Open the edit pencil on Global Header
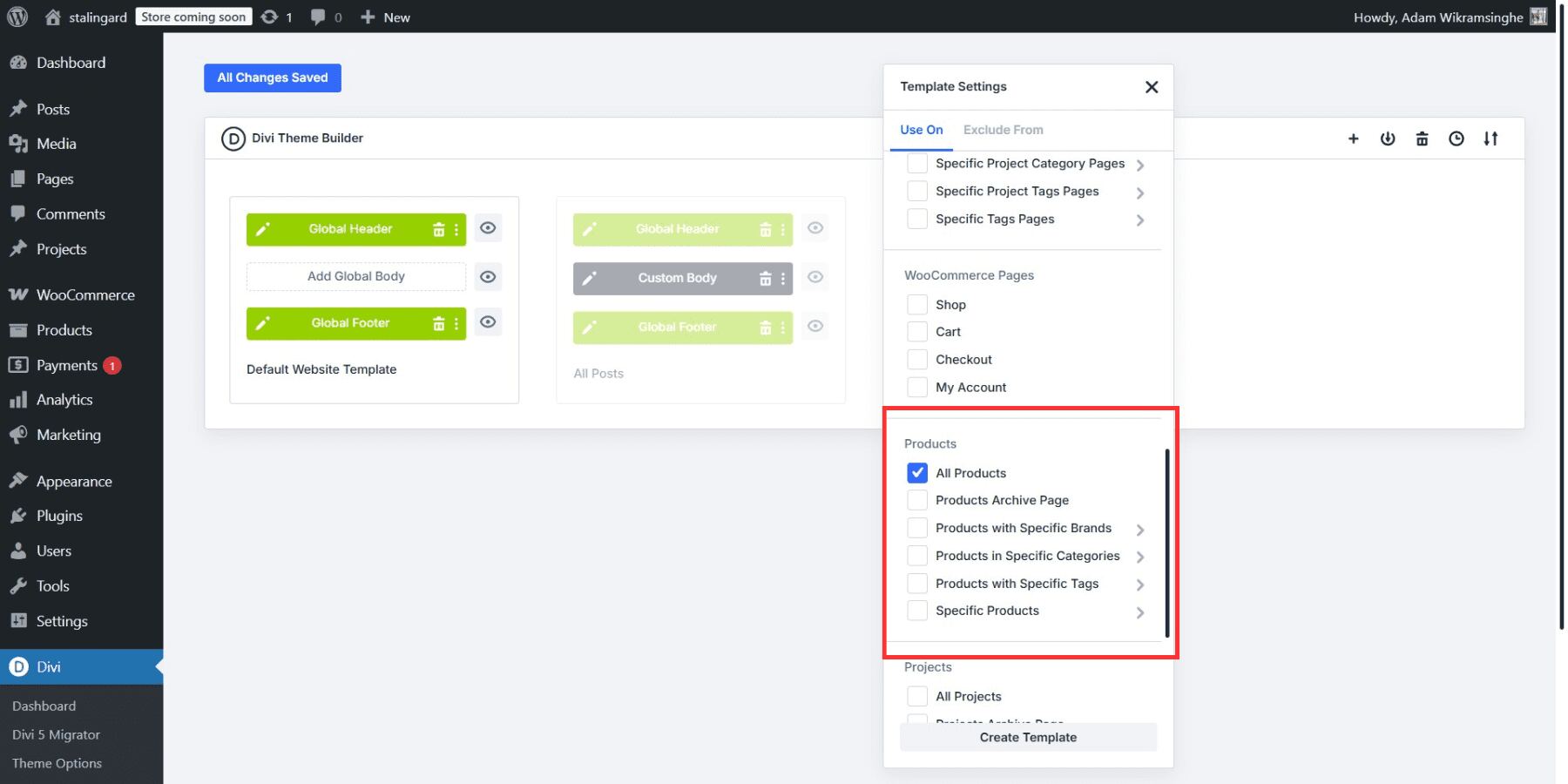This screenshot has width=1568, height=784. point(264,228)
